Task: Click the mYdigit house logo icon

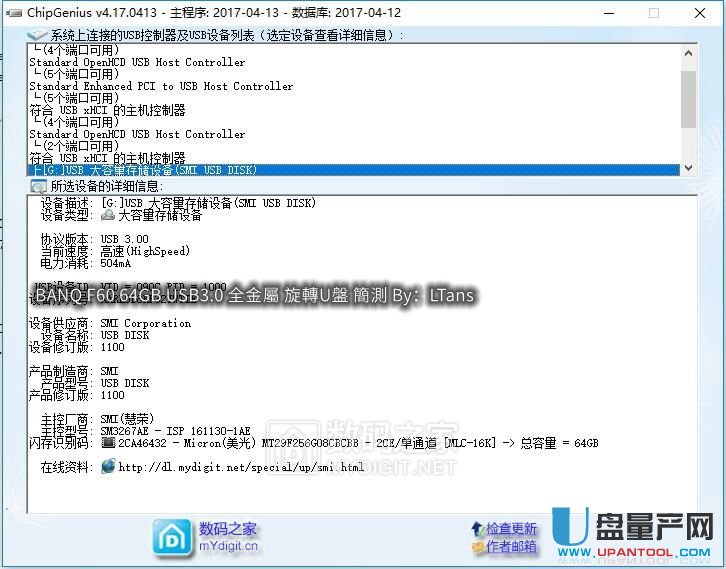Action: pos(171,536)
